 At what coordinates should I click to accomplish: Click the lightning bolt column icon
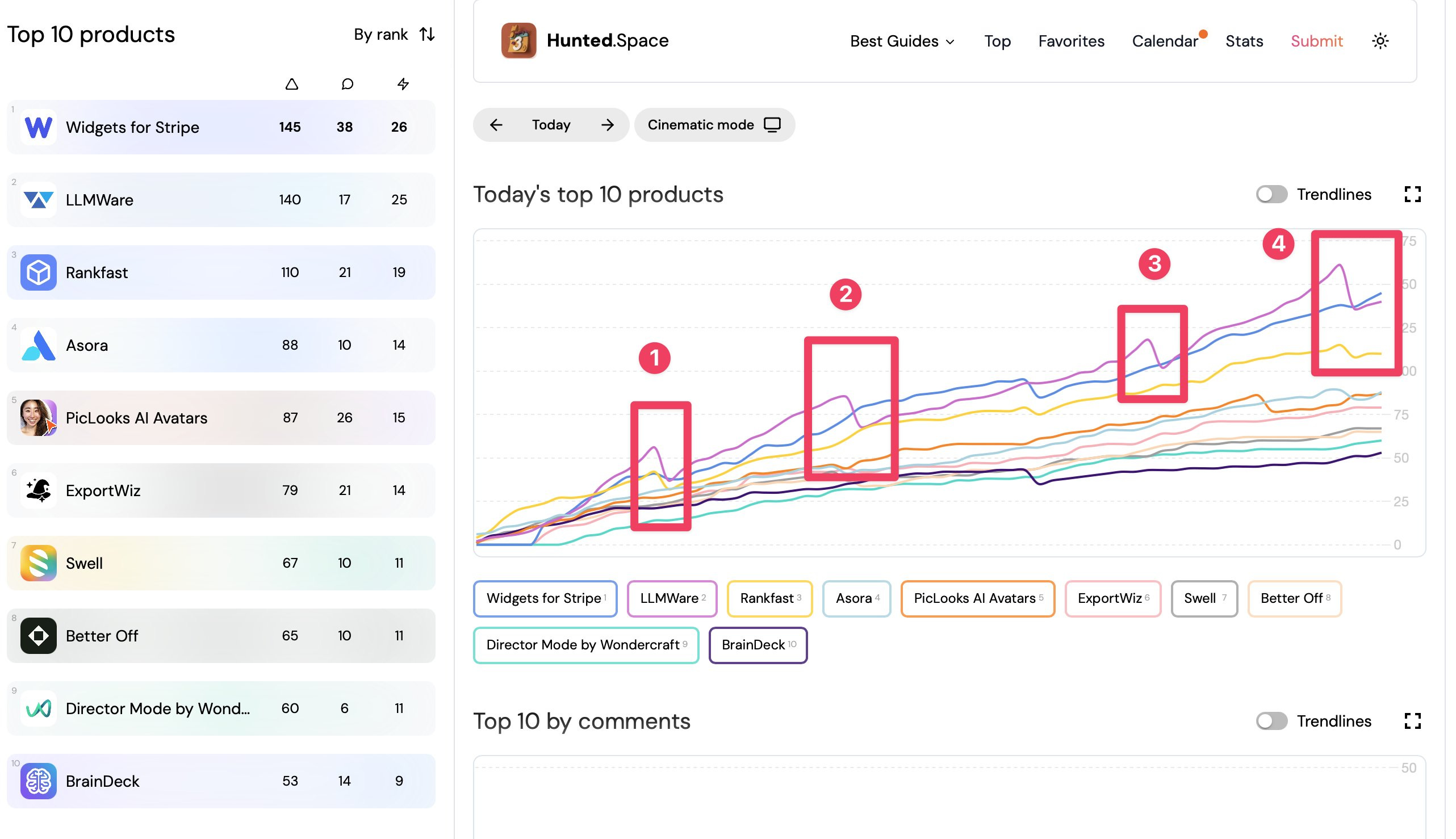tap(403, 84)
